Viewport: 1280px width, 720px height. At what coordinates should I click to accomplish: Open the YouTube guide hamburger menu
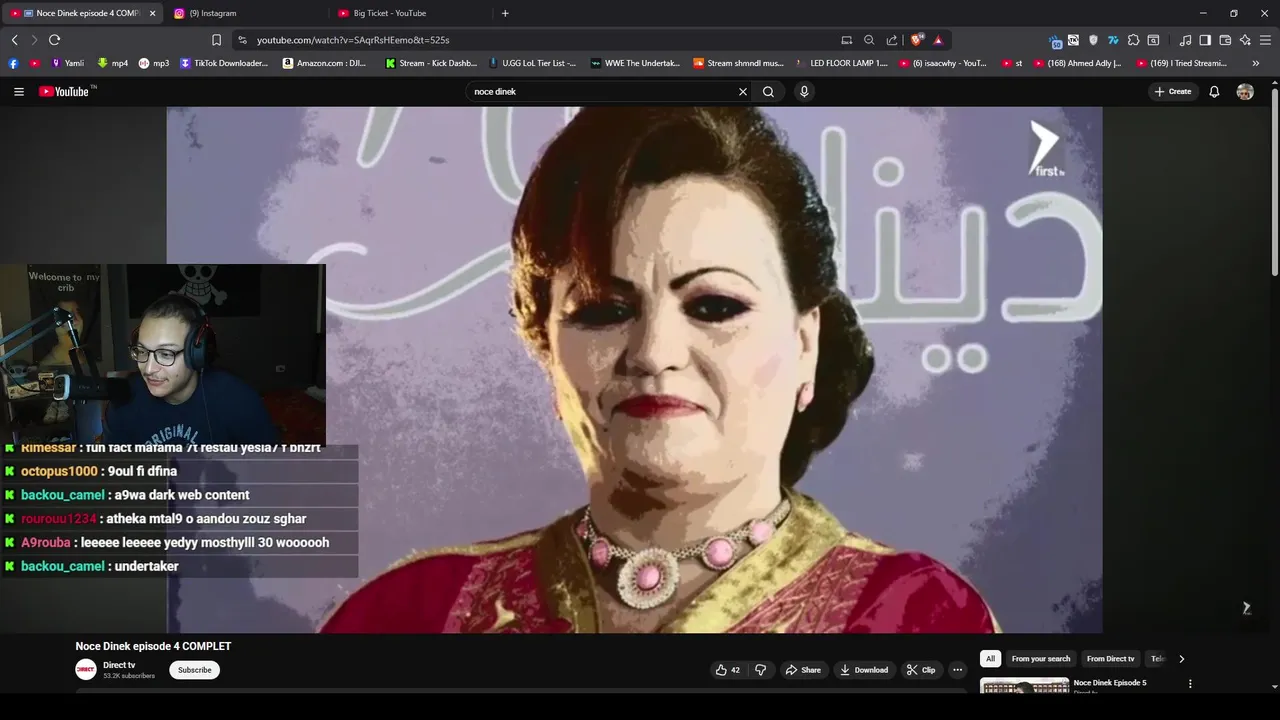[18, 91]
